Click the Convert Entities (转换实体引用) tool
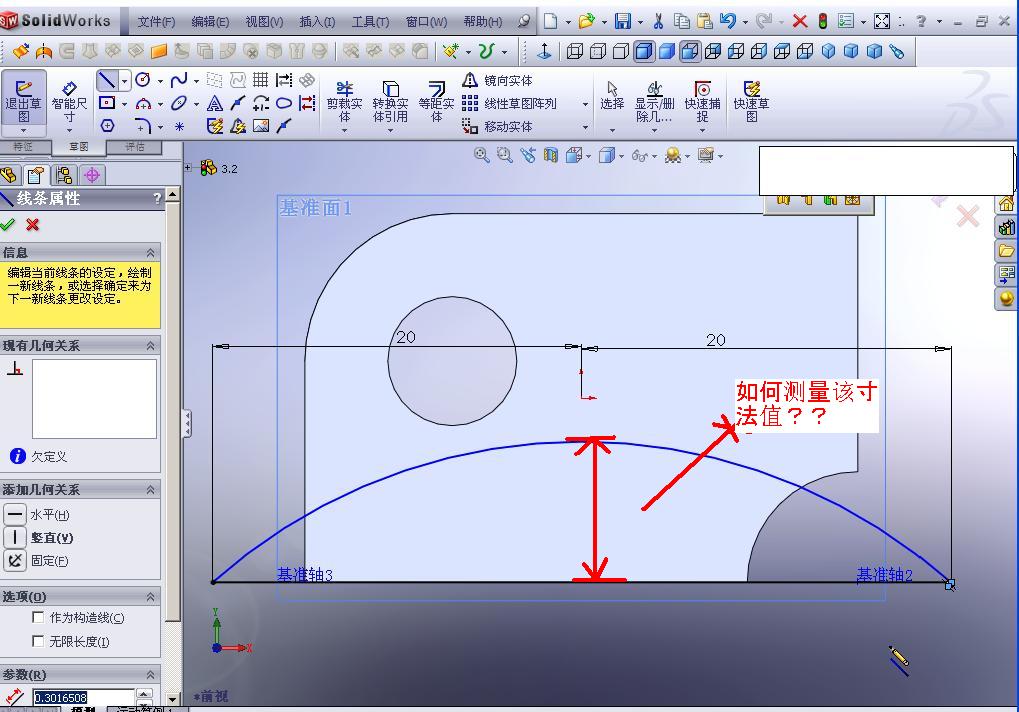The width and height of the screenshot is (1019, 712). [390, 102]
